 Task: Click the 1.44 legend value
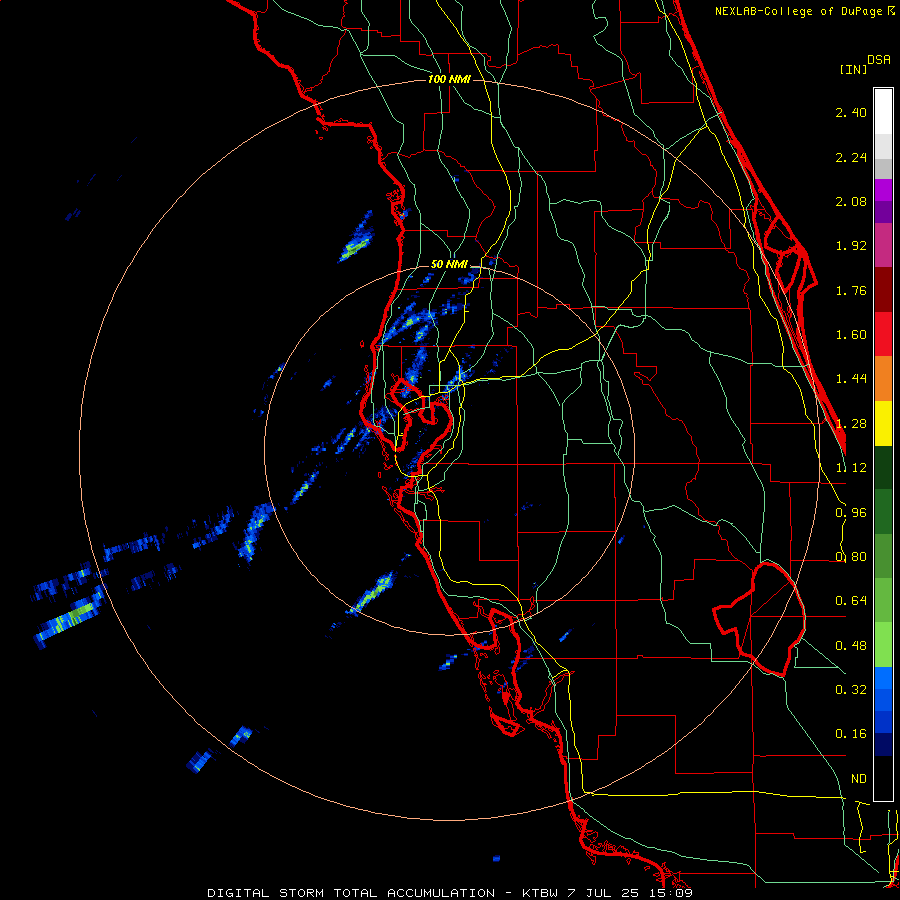tap(851, 379)
